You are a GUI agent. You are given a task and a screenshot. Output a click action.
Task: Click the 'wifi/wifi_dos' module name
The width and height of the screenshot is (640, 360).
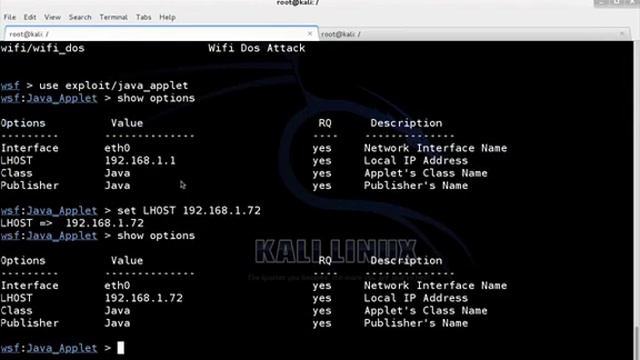pyautogui.click(x=42, y=48)
